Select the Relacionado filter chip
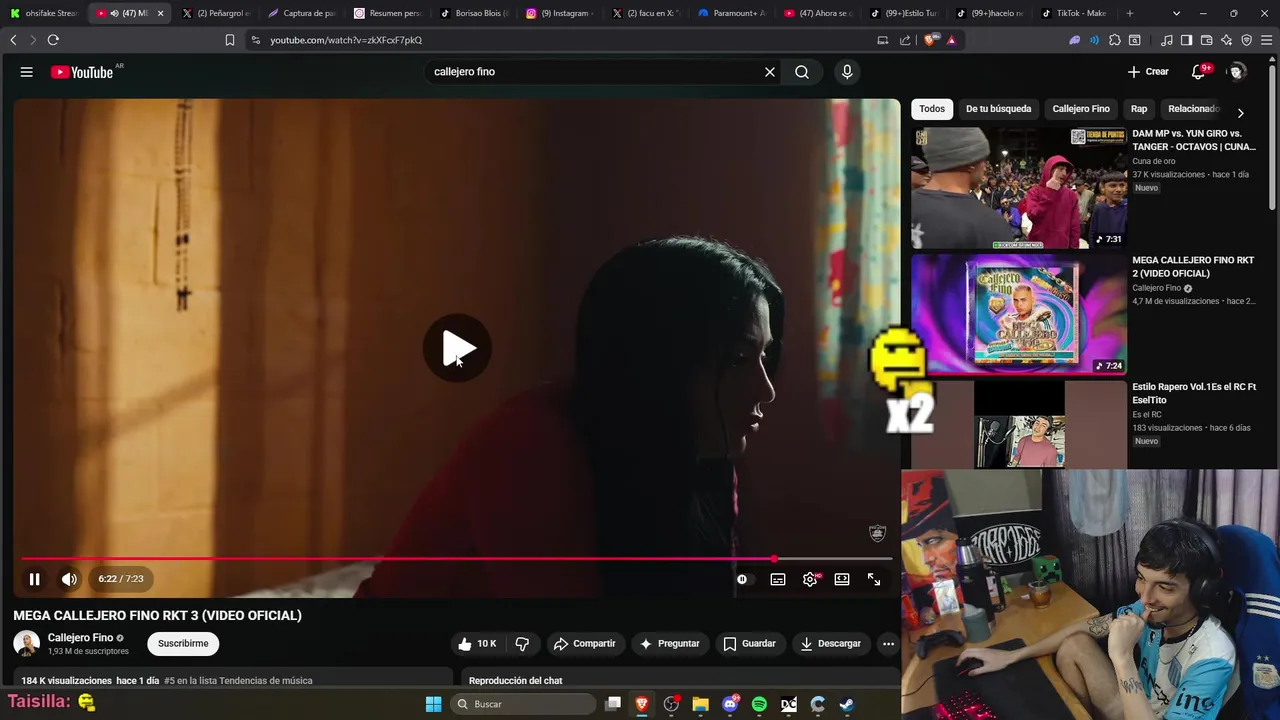This screenshot has height=720, width=1280. tap(1193, 109)
